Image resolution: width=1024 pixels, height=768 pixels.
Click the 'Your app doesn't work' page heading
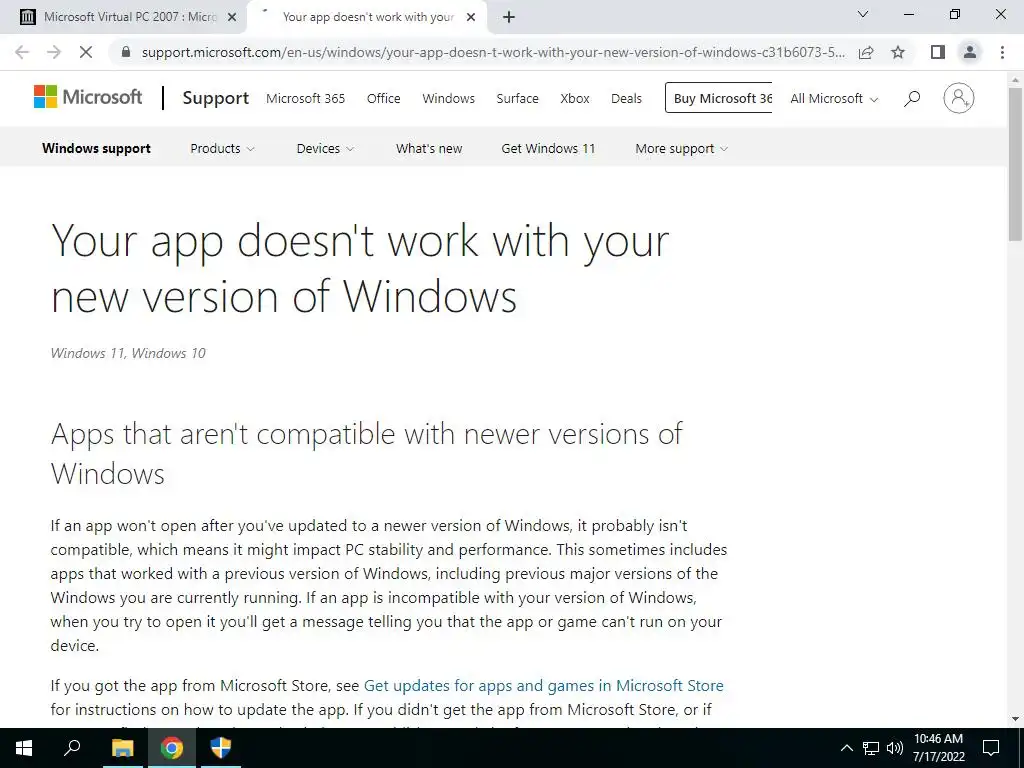coord(360,268)
